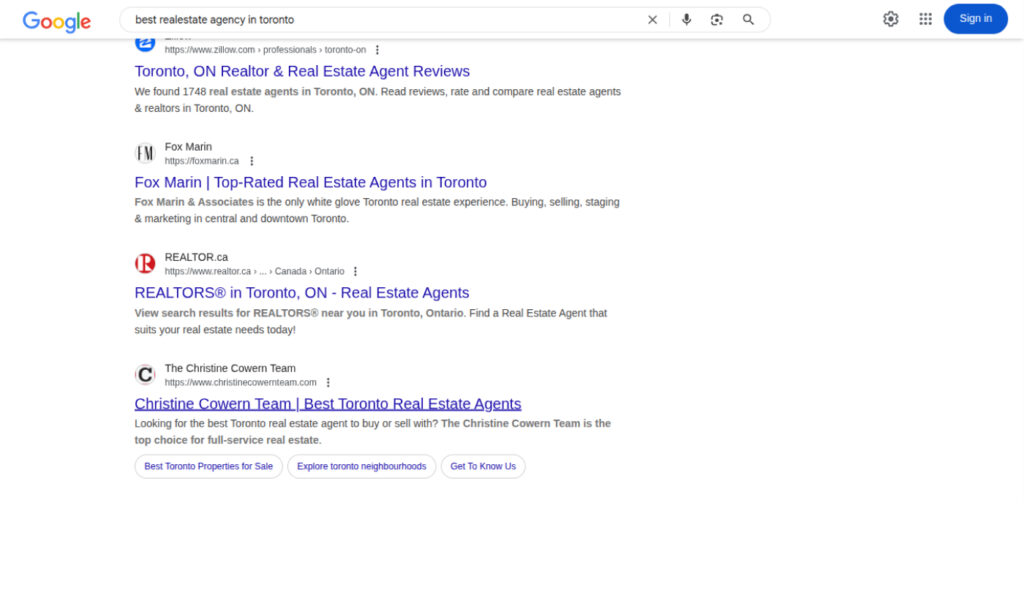Click christinecowernteam.com URL text
The height and width of the screenshot is (614, 1024).
pyautogui.click(x=240, y=382)
